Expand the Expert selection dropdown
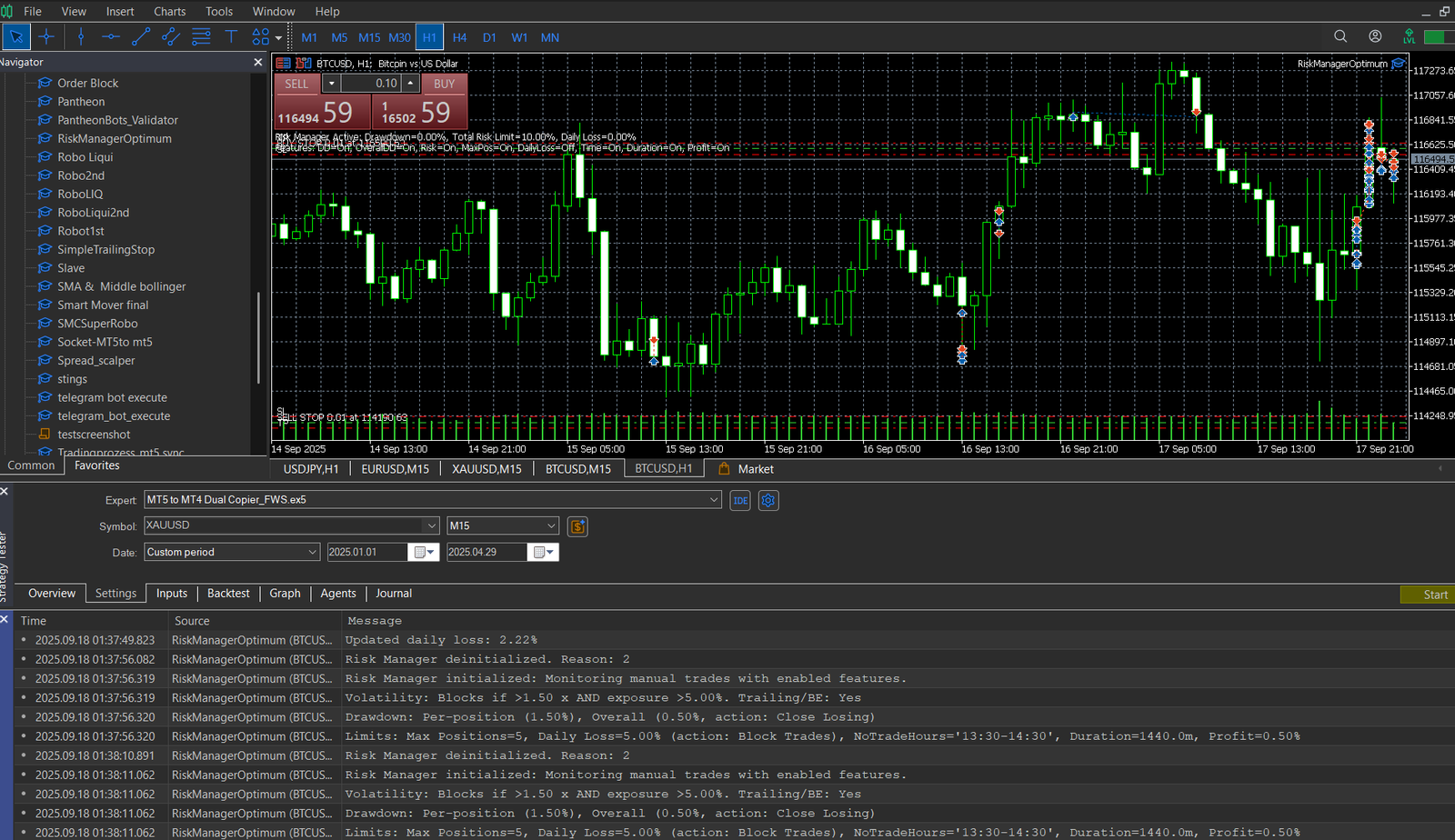 pyautogui.click(x=714, y=500)
